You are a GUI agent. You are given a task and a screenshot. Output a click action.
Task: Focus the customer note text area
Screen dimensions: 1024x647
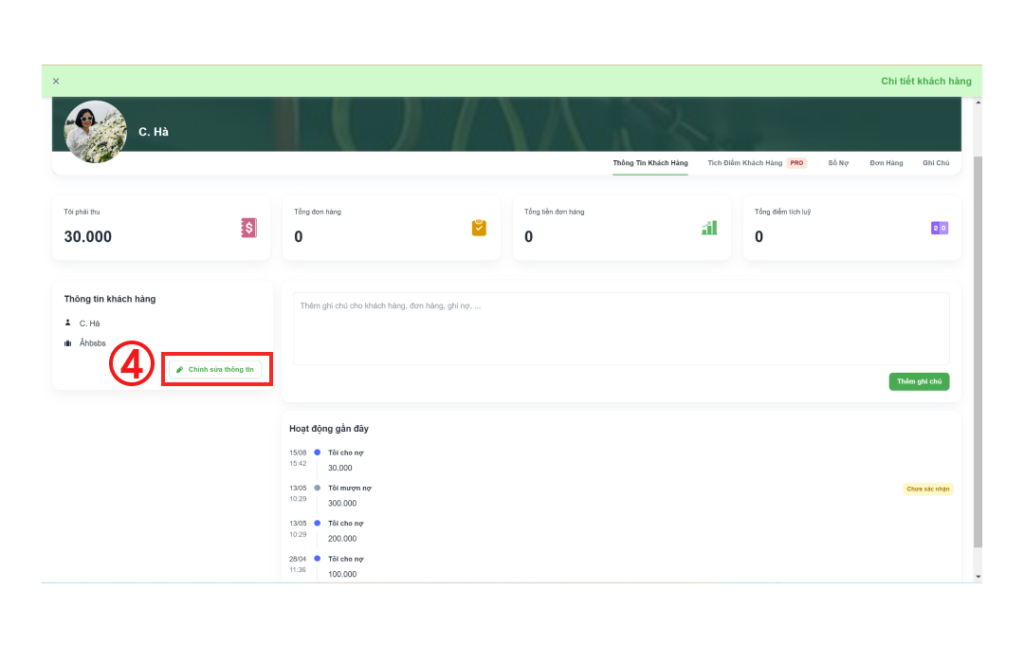[620, 328]
